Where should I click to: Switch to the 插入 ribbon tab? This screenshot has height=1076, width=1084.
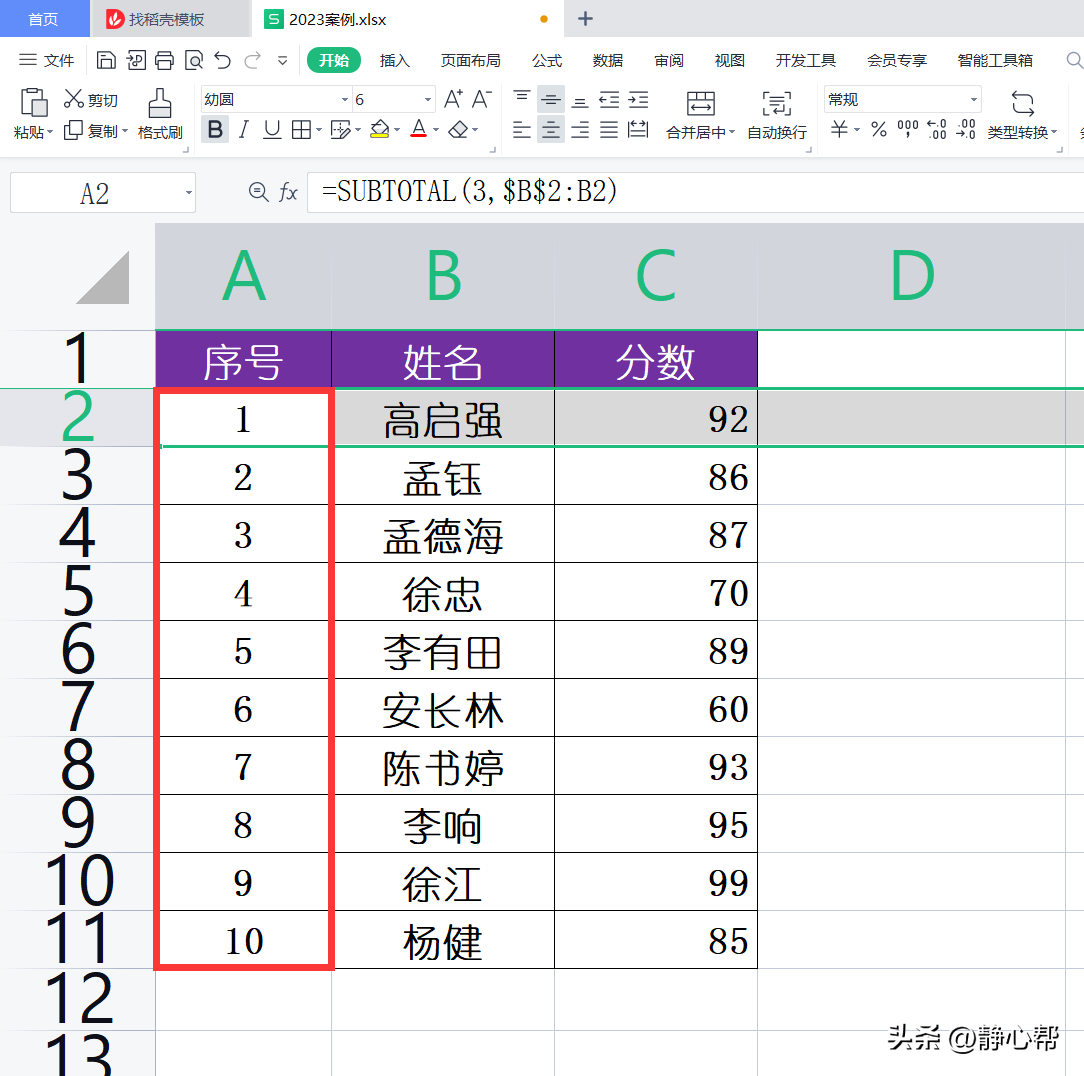395,61
